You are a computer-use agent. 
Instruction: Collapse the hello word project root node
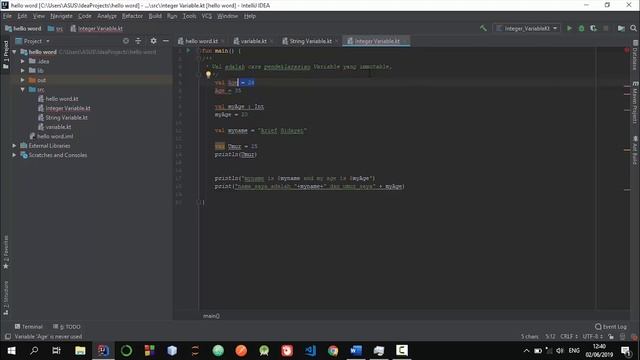15,52
